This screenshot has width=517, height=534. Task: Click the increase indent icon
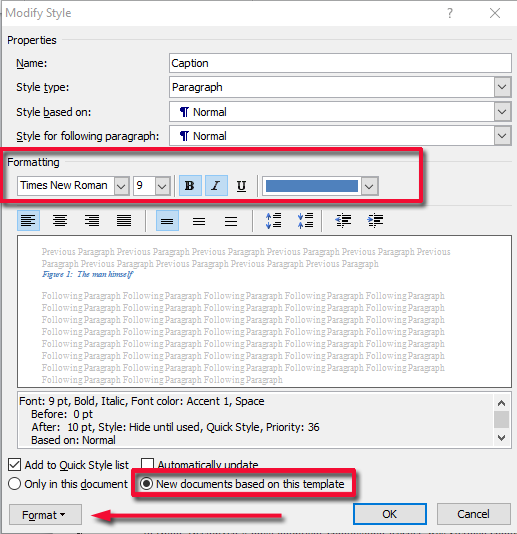375,220
